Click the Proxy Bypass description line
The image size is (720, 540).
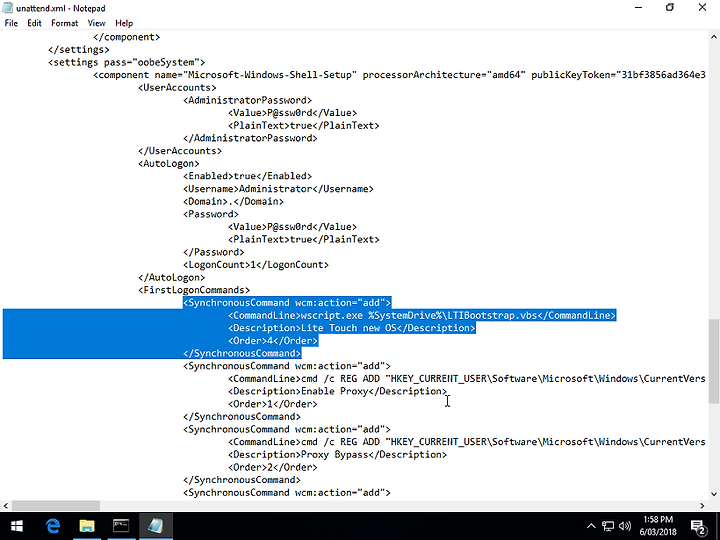[x=338, y=455]
